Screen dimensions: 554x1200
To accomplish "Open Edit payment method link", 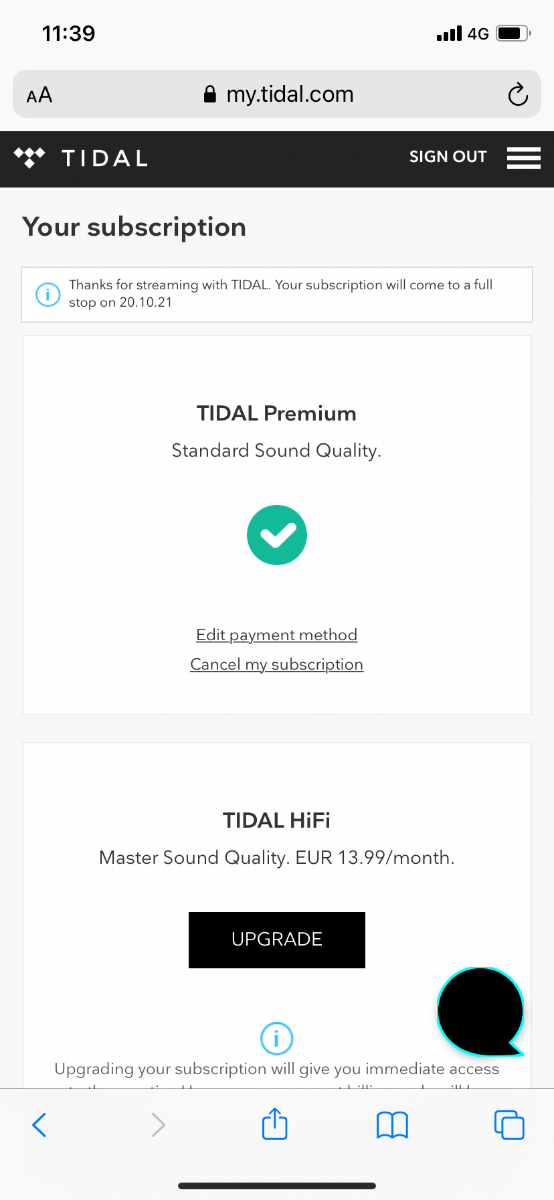I will (x=277, y=635).
